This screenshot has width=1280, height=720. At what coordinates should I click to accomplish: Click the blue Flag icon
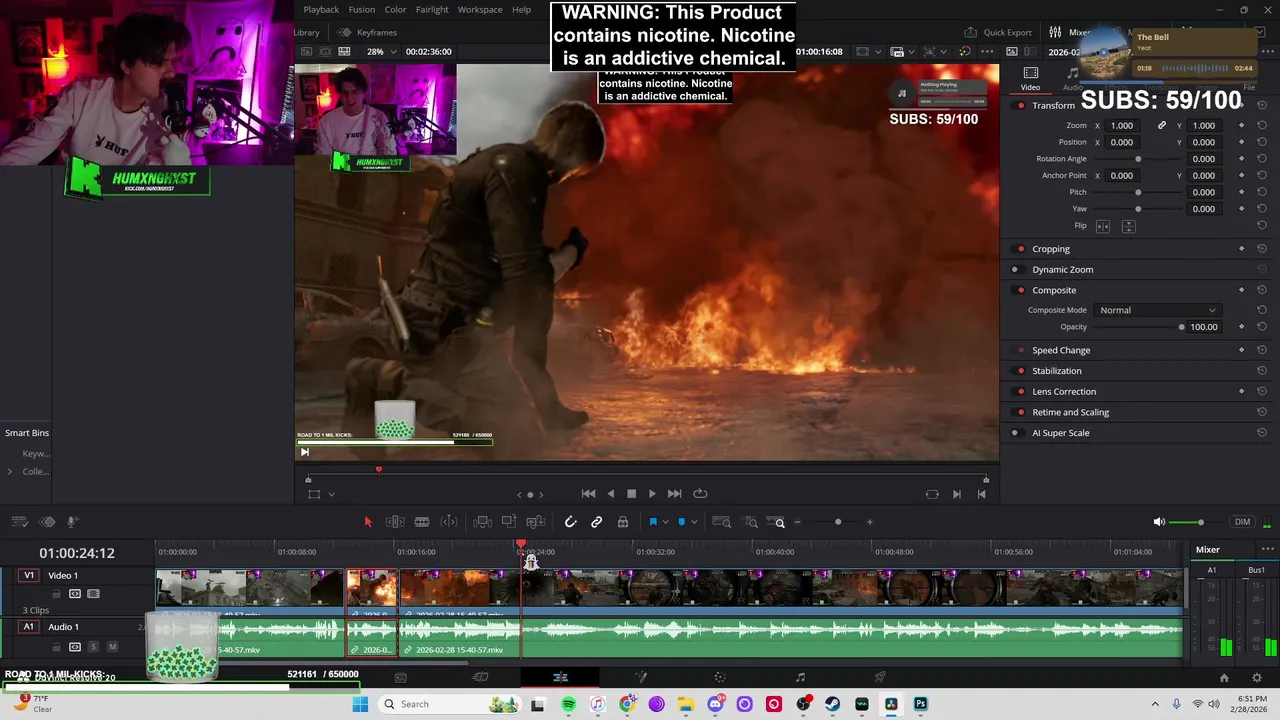click(x=653, y=522)
